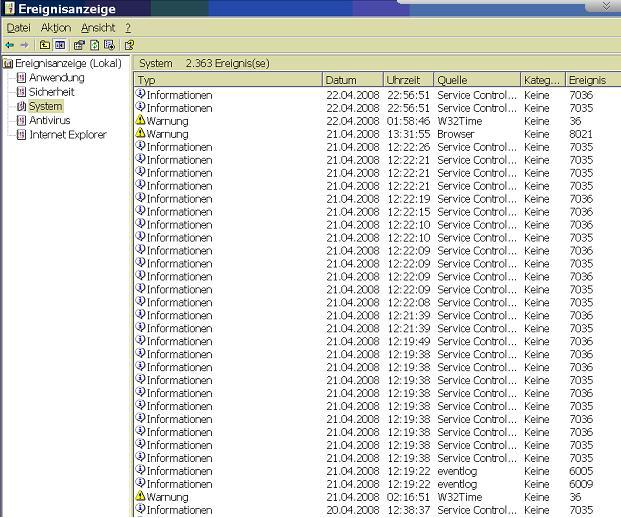Click warning icon of the Browser 8021 event
The image size is (621, 518).
point(140,133)
